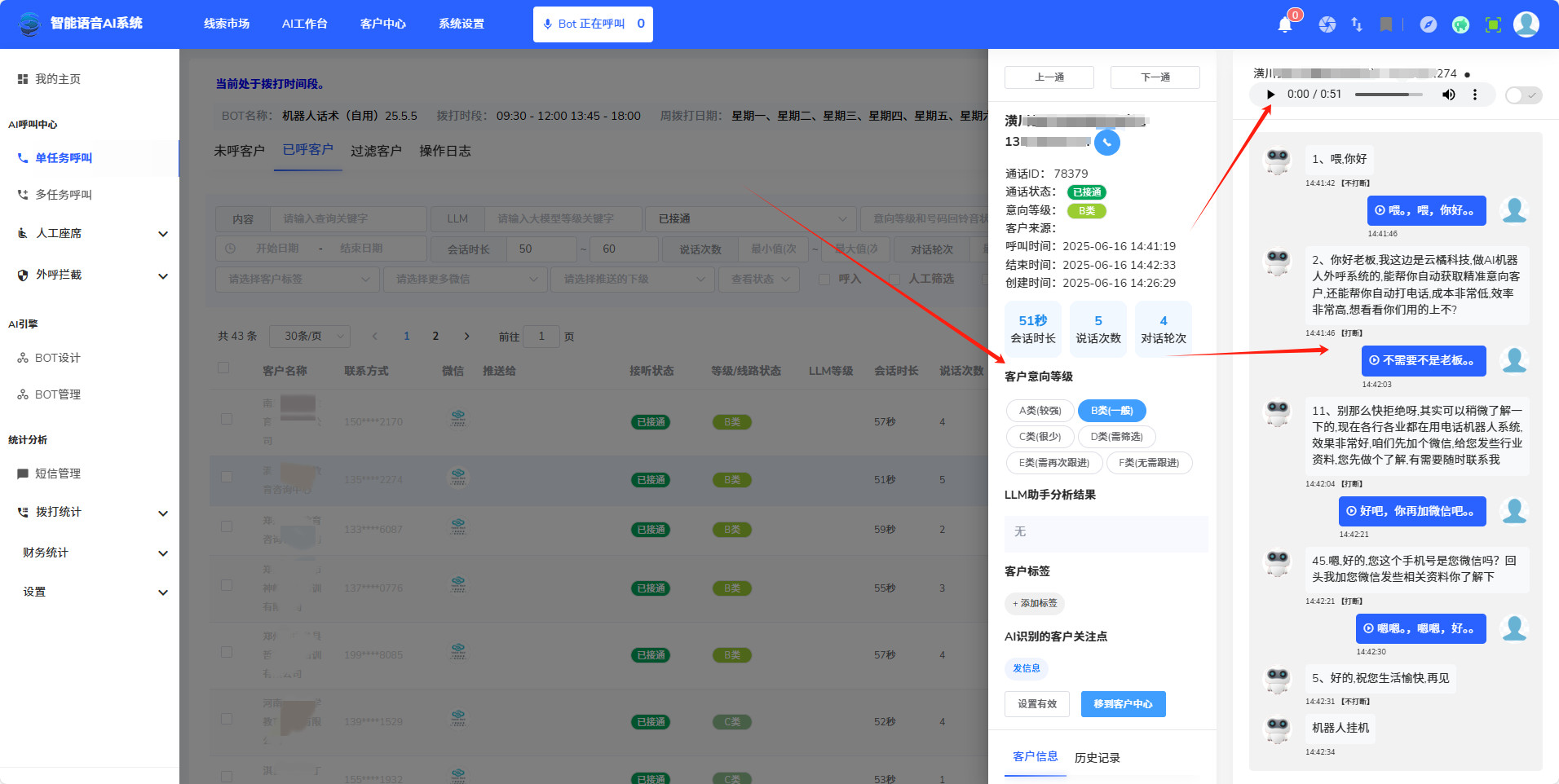Switch to the 历史记录 tab
The width and height of the screenshot is (1559, 784).
(x=1097, y=758)
